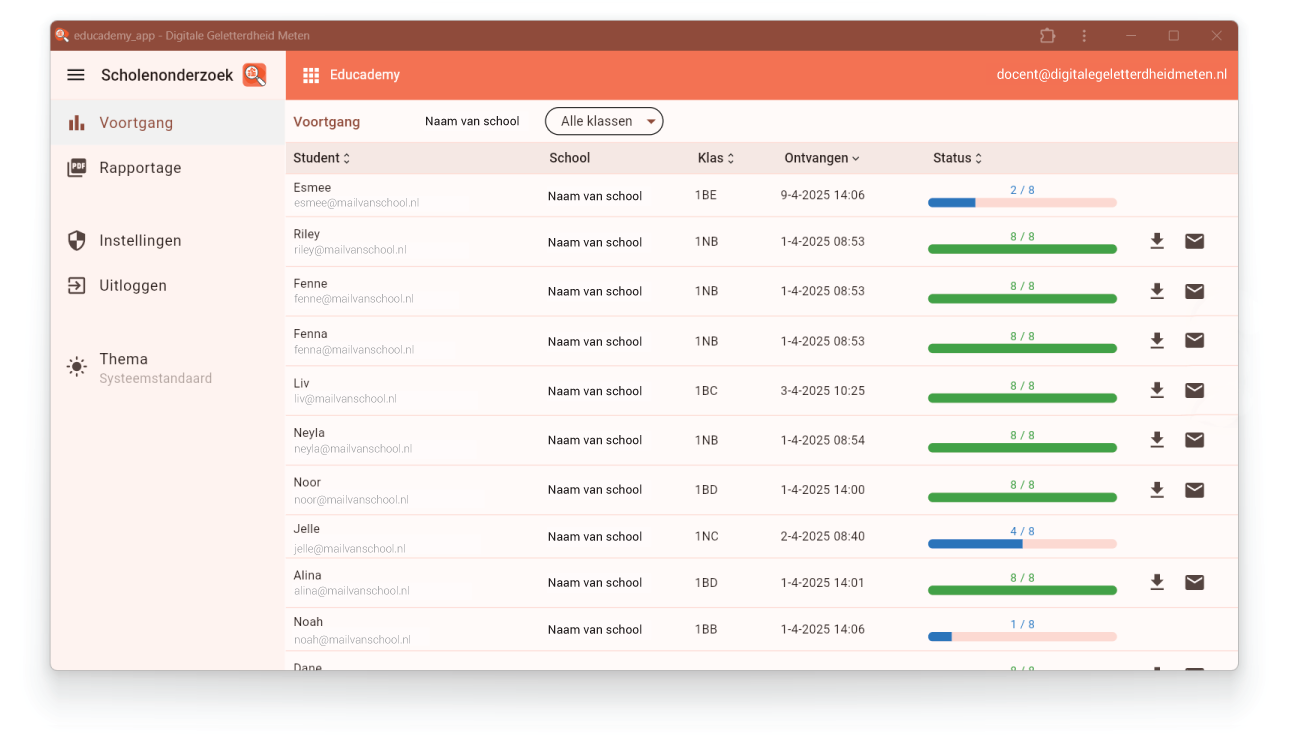Click the docent email address in header
Screen dimensions: 1292x746
point(1111,75)
